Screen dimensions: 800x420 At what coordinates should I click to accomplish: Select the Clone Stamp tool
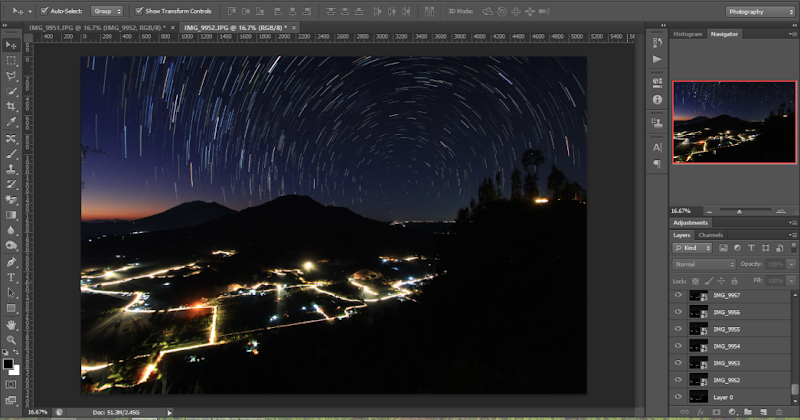pyautogui.click(x=11, y=169)
